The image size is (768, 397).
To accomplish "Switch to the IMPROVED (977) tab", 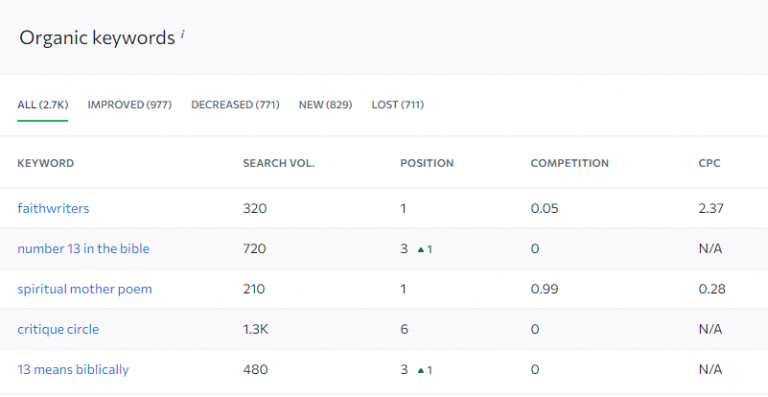I will pyautogui.click(x=130, y=105).
